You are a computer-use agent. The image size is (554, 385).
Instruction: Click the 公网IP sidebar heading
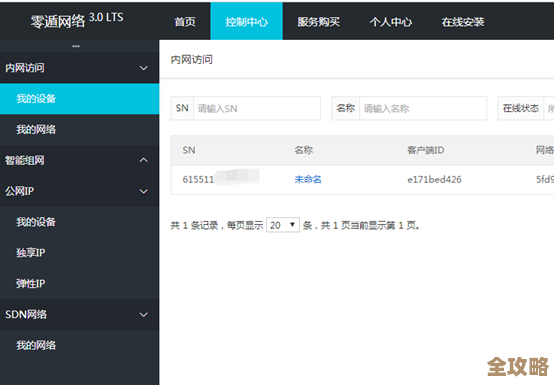click(19, 191)
